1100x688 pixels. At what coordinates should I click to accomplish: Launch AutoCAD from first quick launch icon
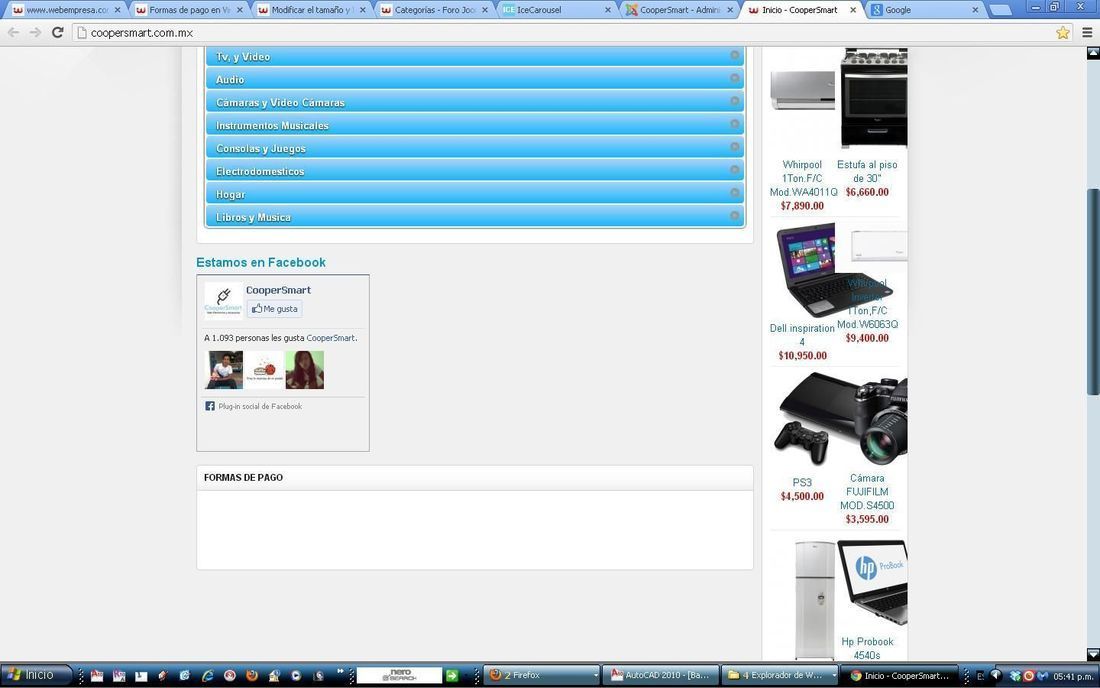click(x=97, y=675)
